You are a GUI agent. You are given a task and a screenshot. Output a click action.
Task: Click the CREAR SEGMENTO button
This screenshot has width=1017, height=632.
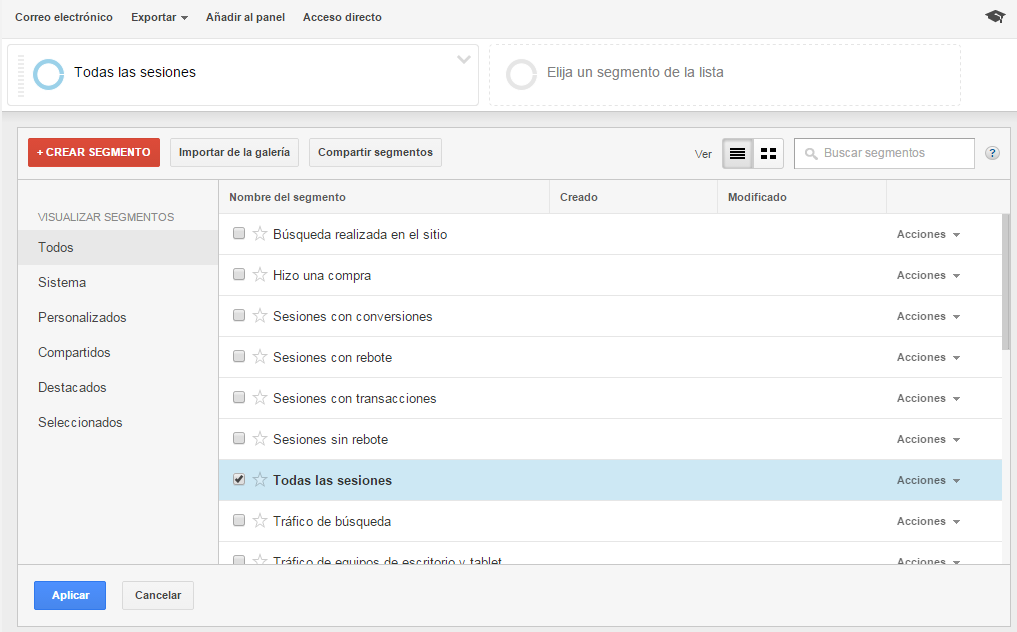coord(93,153)
